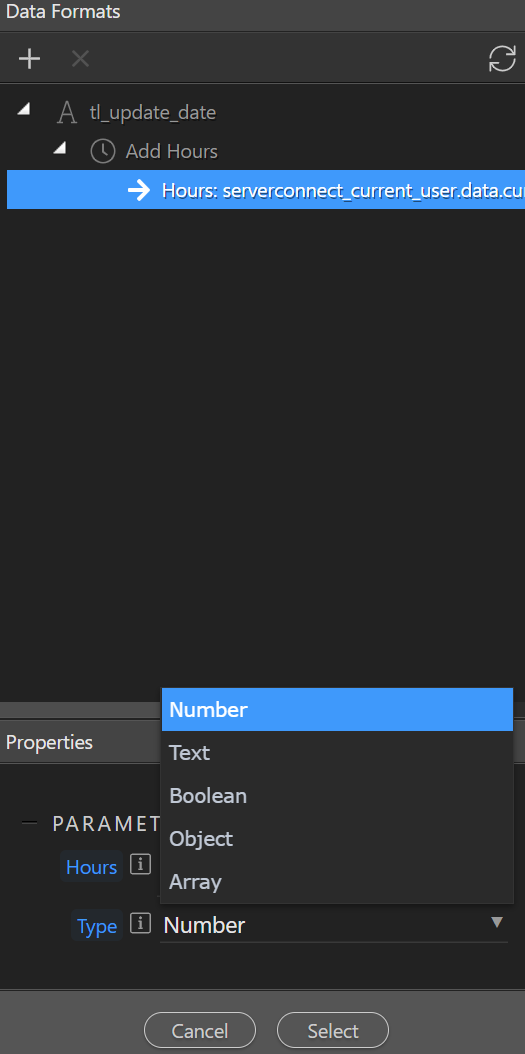Click the Select button

[x=333, y=1030]
